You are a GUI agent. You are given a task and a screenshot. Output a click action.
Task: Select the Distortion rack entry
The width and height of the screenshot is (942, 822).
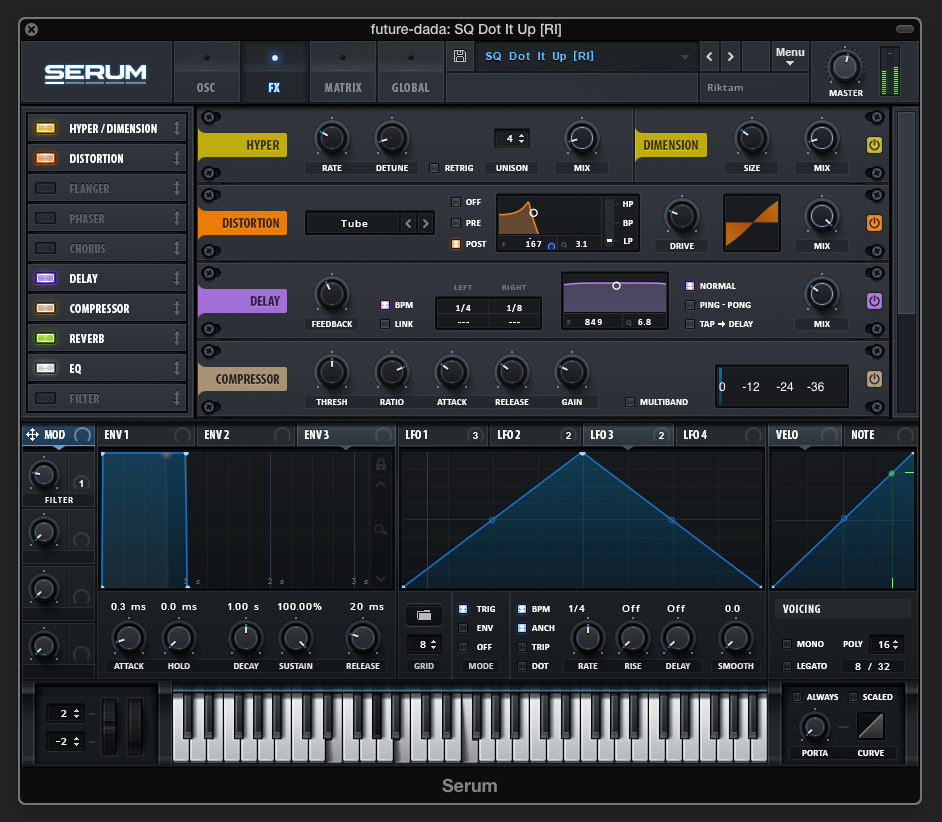coord(107,158)
